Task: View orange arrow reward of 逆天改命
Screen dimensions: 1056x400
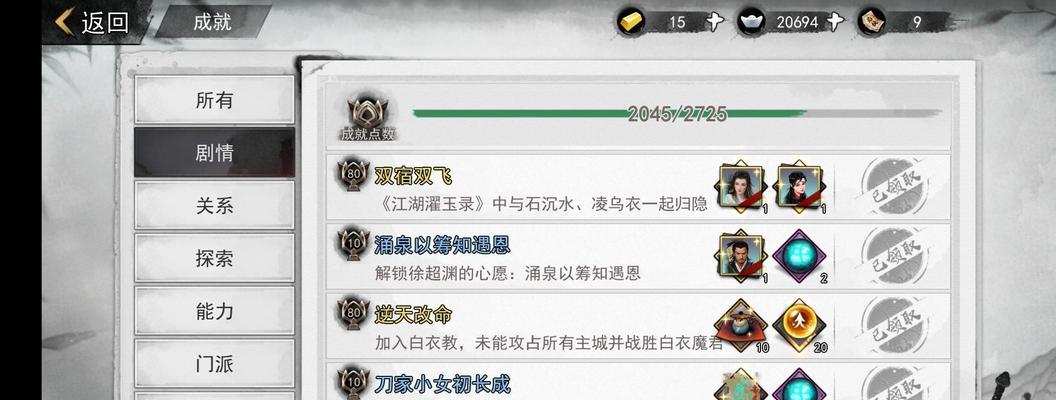Action: 799,325
